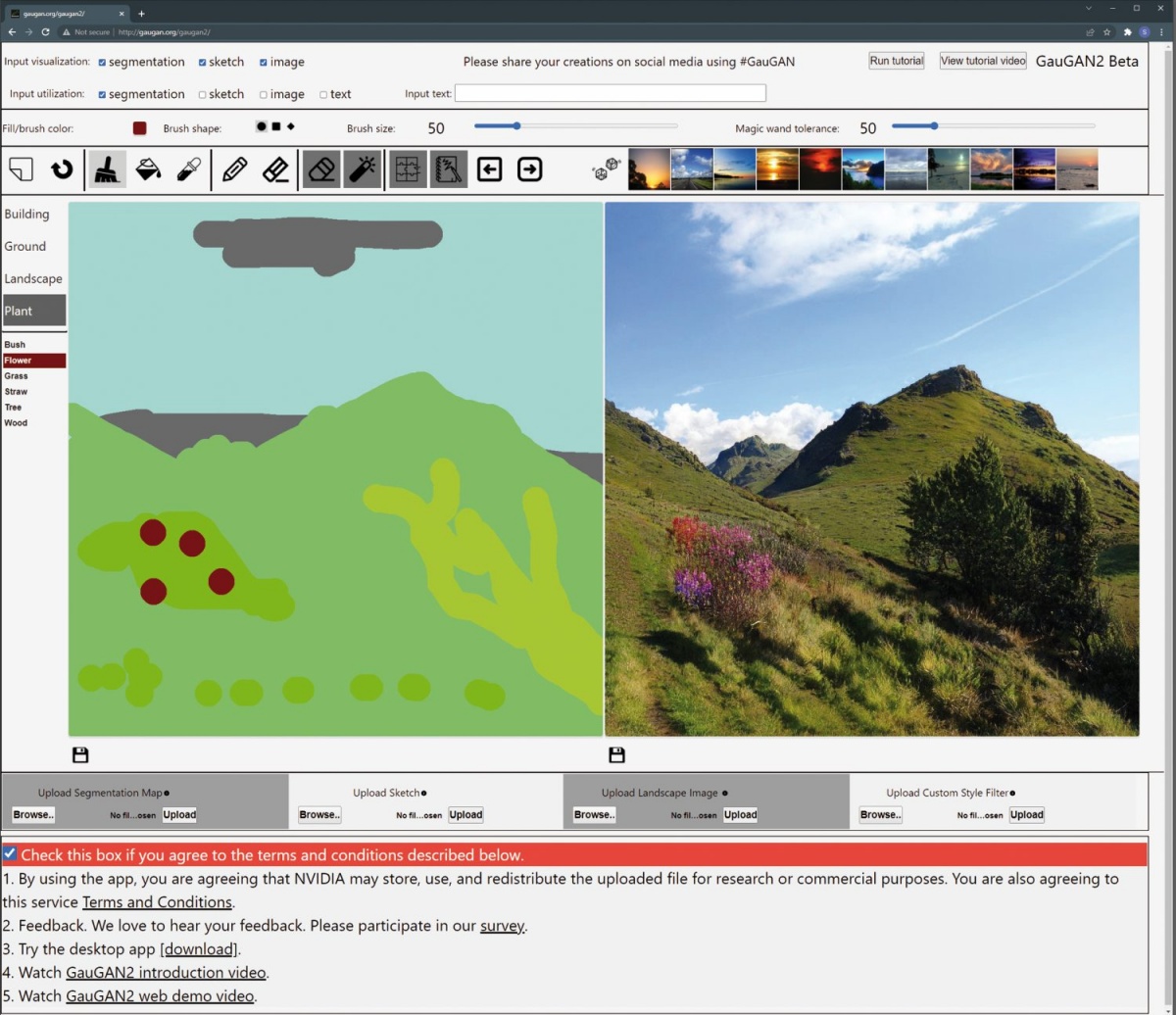The image size is (1176, 1015).
Task: Click the dice random style icon
Action: pos(607,169)
